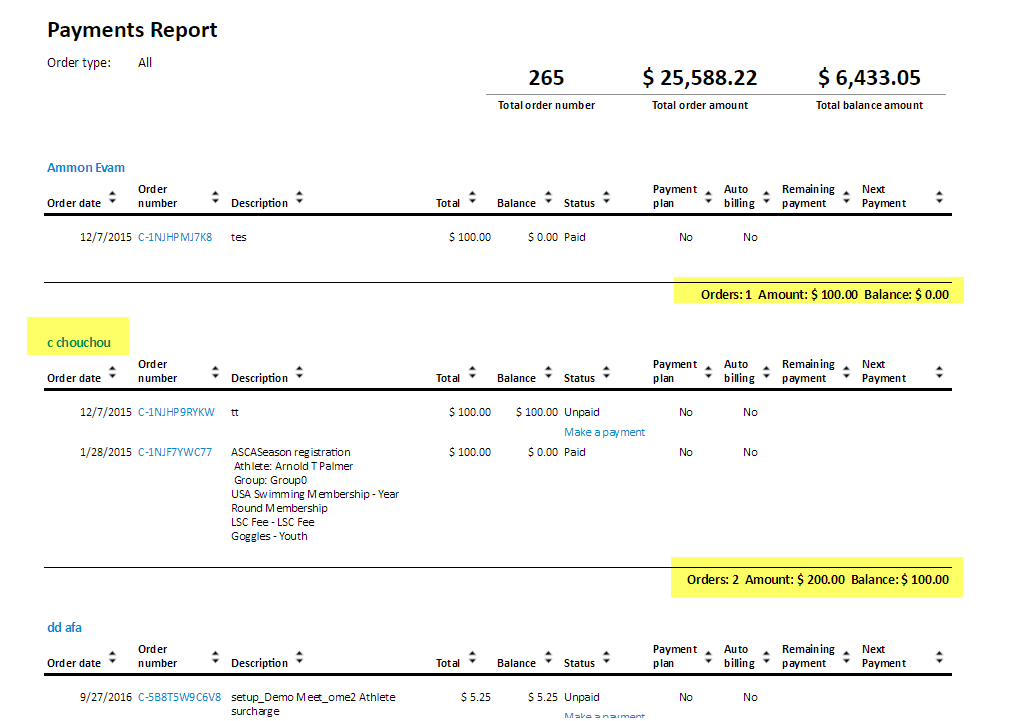The height and width of the screenshot is (721, 1018).
Task: Select 'setup_Demo Meet_ome2 Athlete' description
Action: (313, 698)
